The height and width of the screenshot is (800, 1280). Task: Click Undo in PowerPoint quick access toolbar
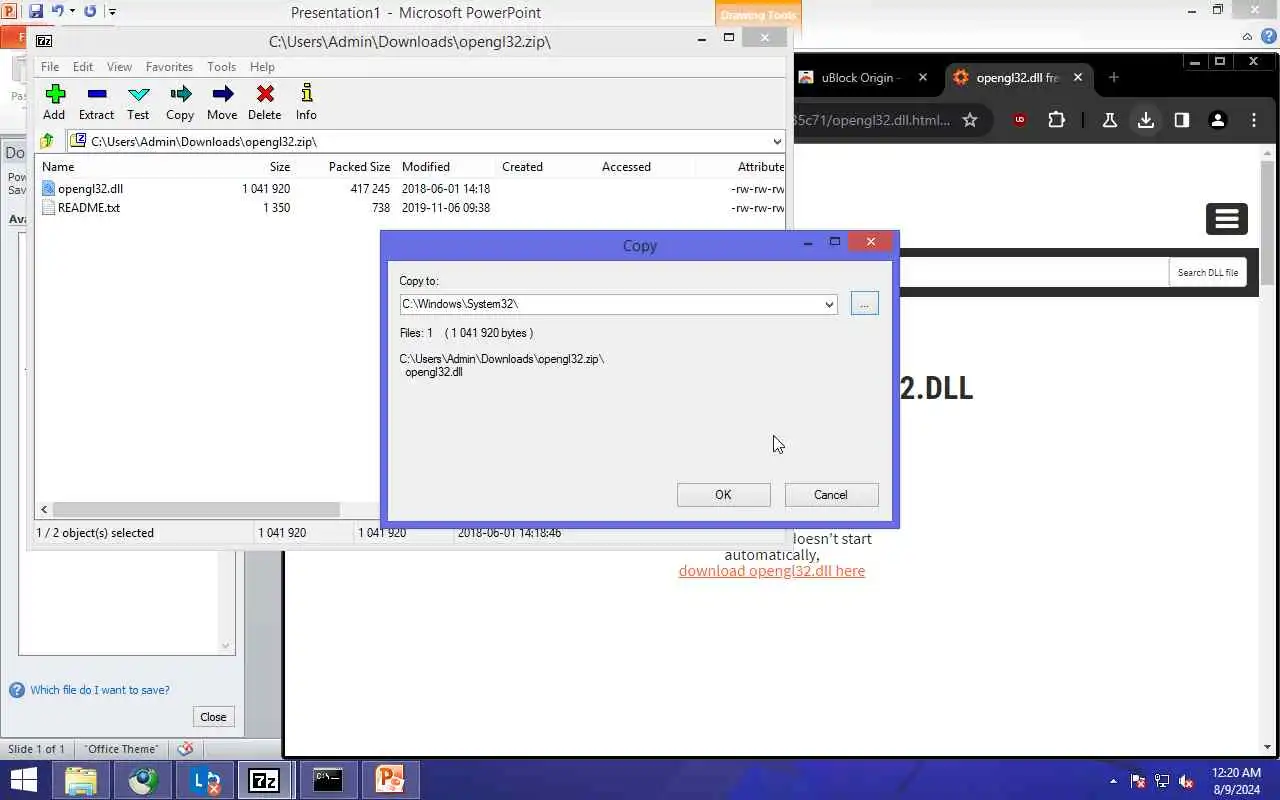[x=58, y=12]
